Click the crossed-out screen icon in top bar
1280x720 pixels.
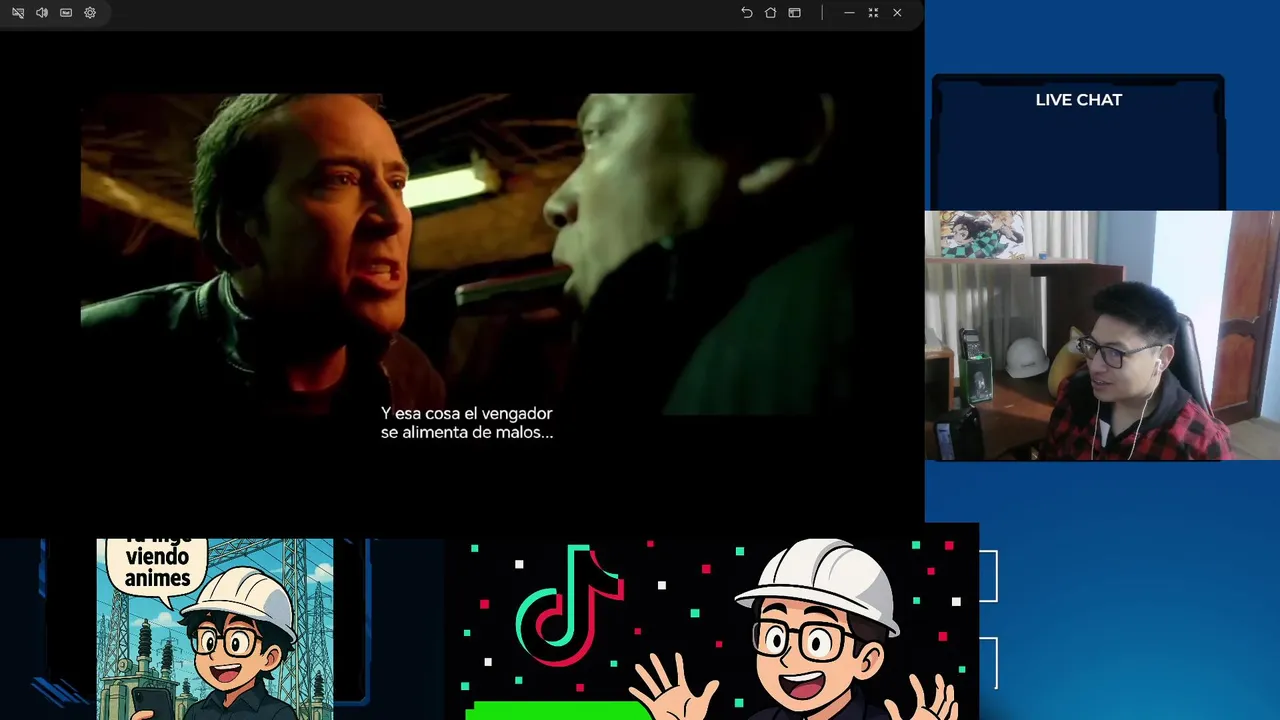[x=18, y=13]
